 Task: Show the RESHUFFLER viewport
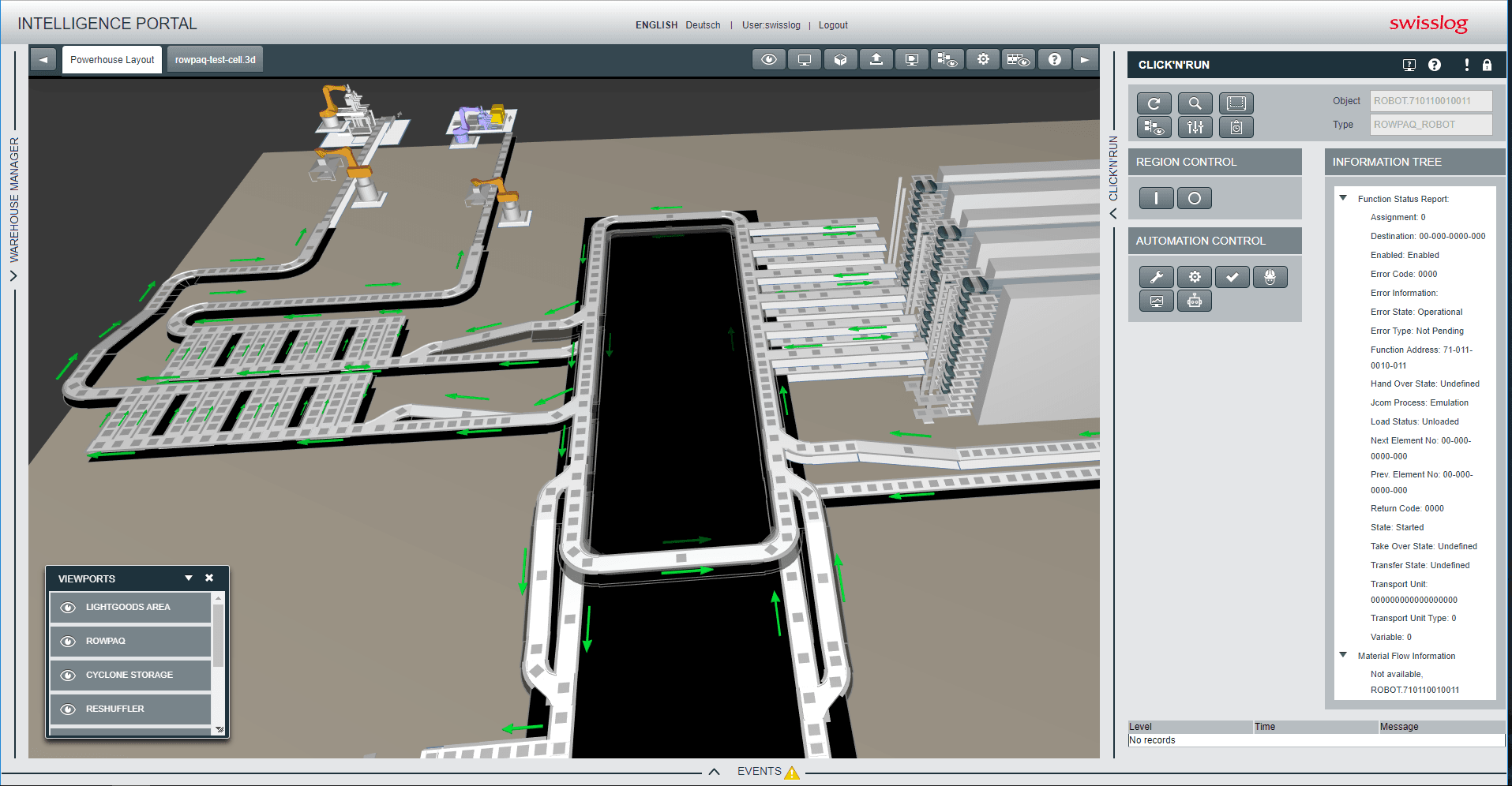tap(130, 709)
